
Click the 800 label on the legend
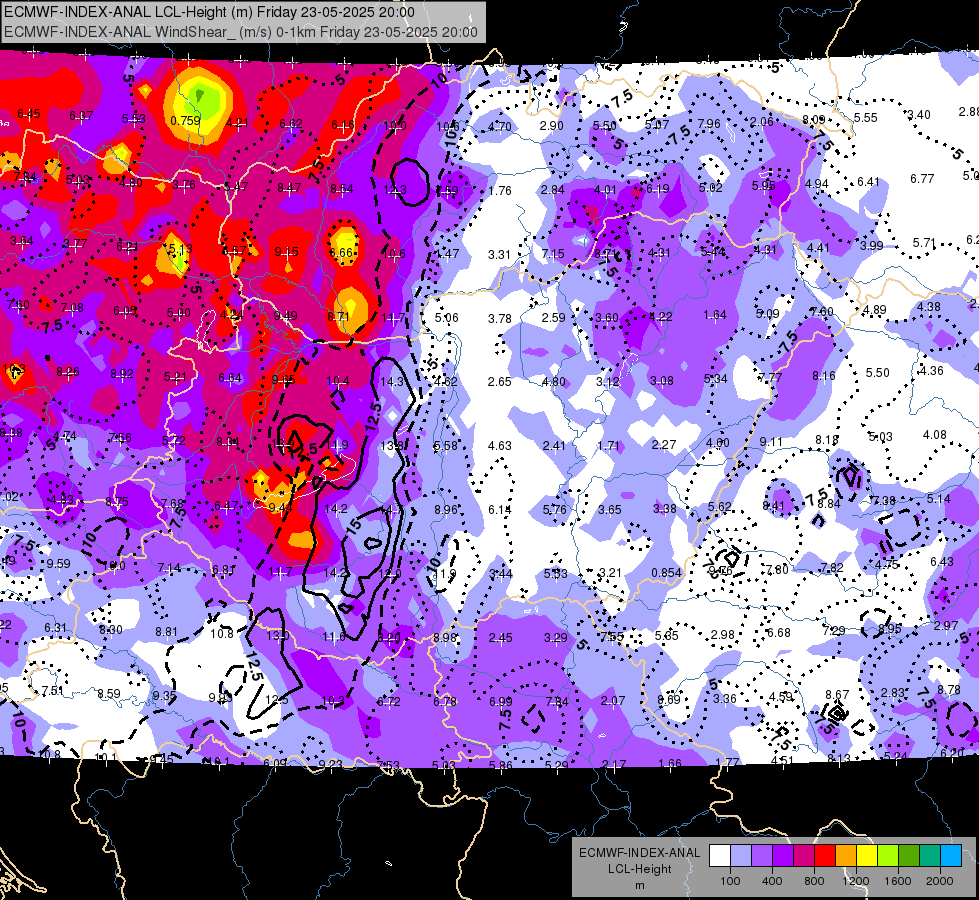814,881
